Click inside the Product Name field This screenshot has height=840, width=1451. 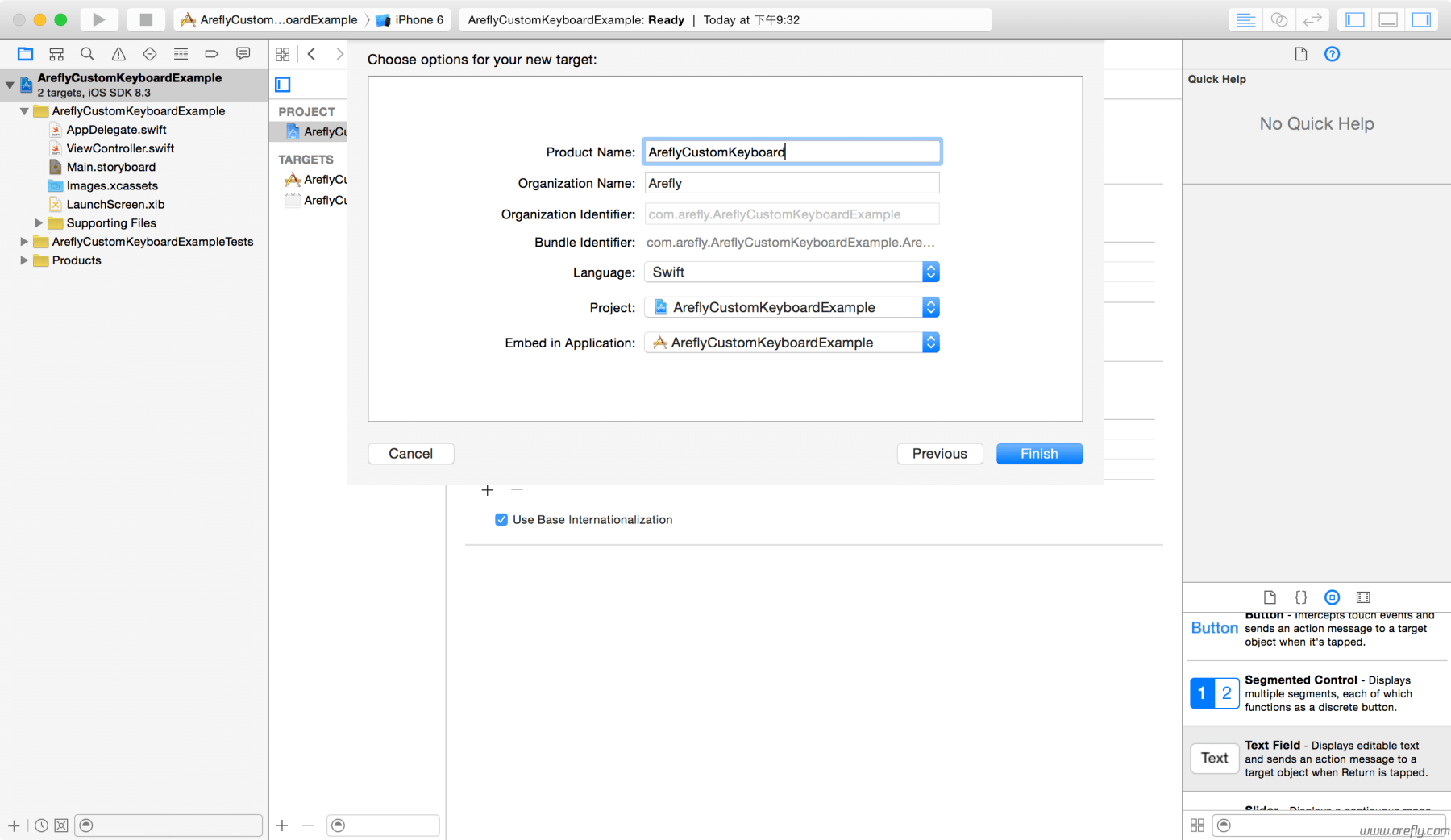coord(790,152)
